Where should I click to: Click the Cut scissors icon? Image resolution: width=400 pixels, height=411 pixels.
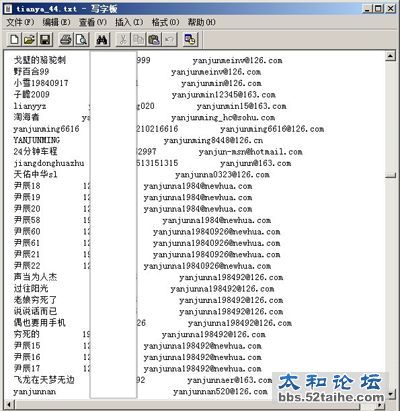coord(123,40)
